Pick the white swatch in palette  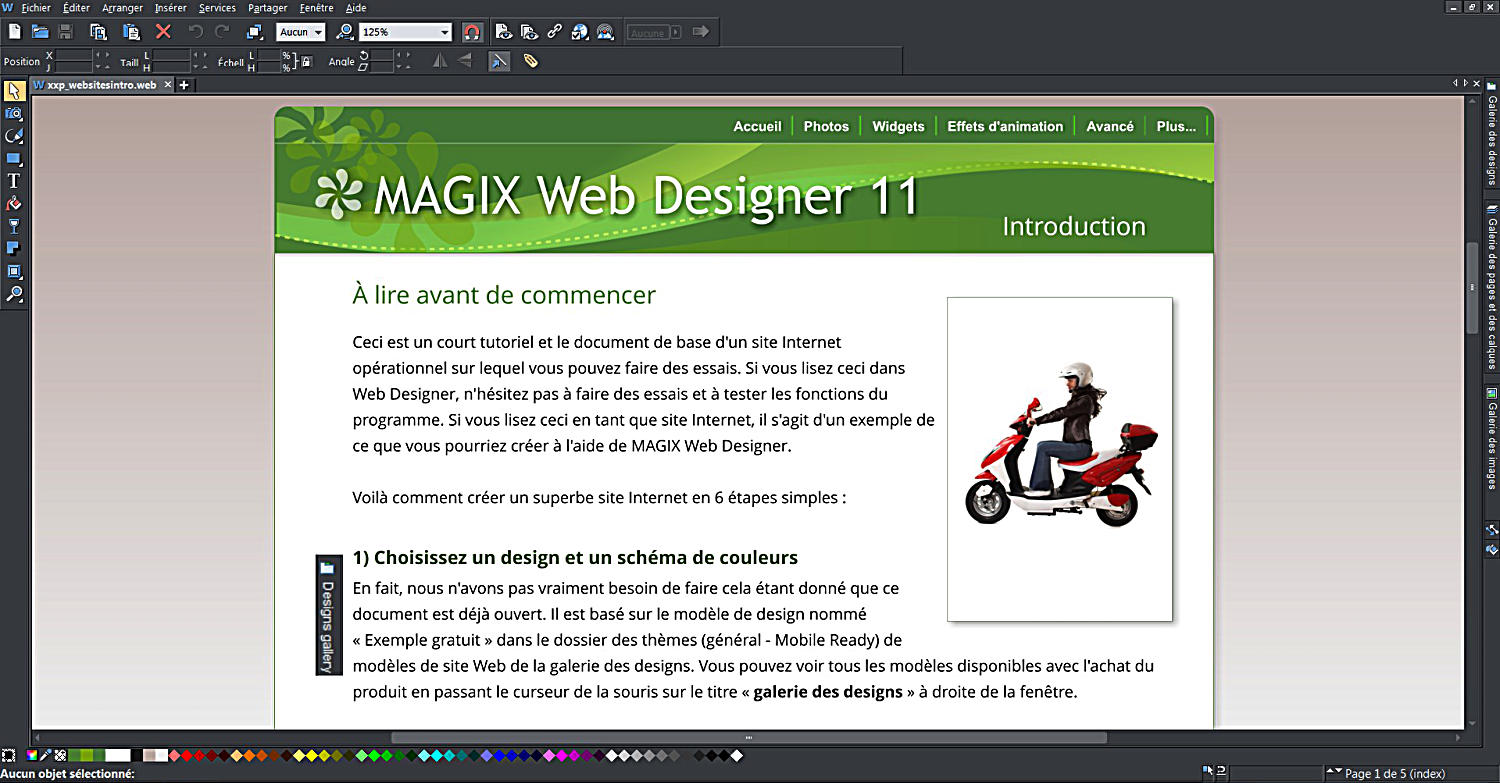[x=118, y=755]
